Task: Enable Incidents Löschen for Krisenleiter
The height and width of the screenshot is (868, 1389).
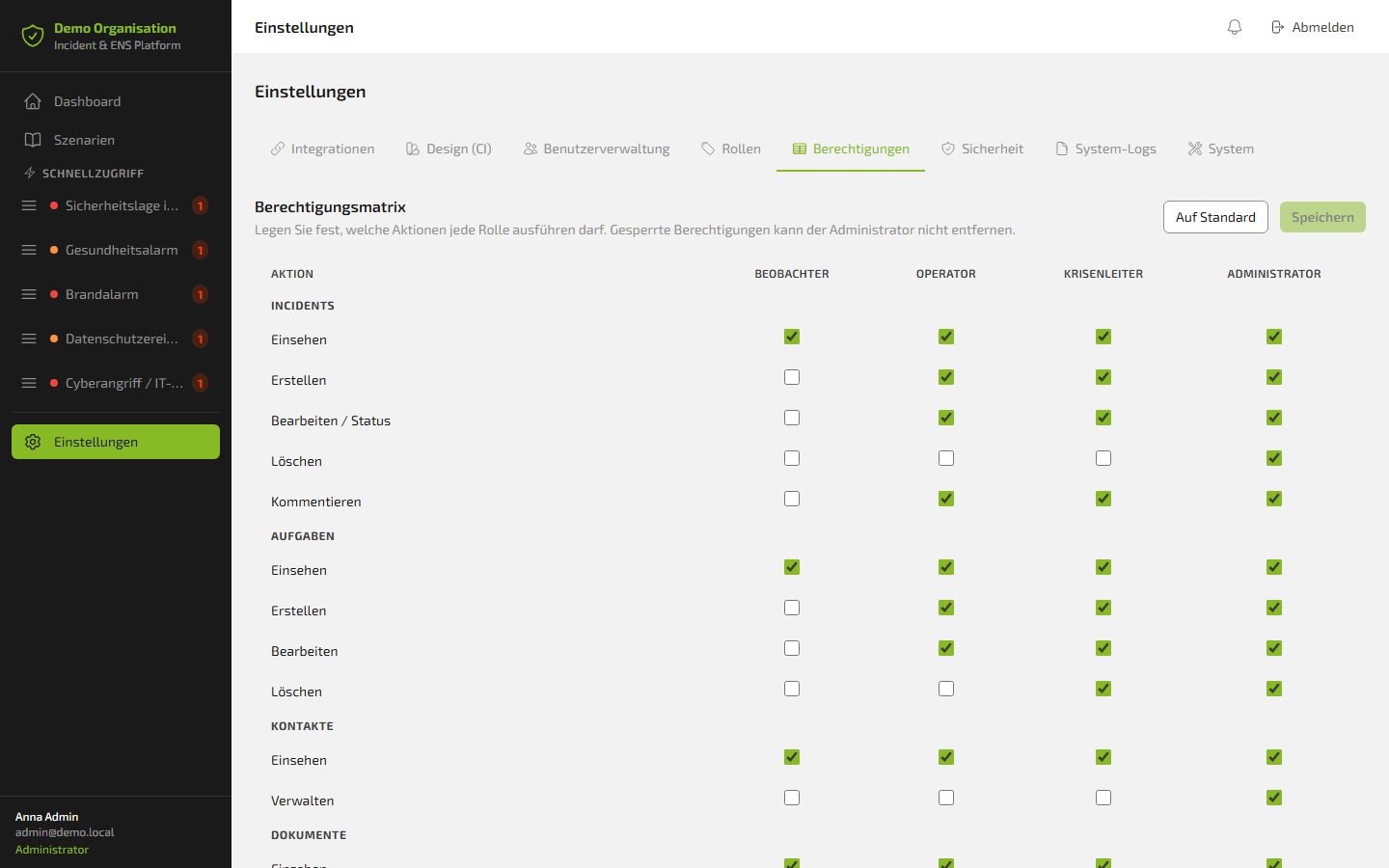Action: pos(1103,458)
